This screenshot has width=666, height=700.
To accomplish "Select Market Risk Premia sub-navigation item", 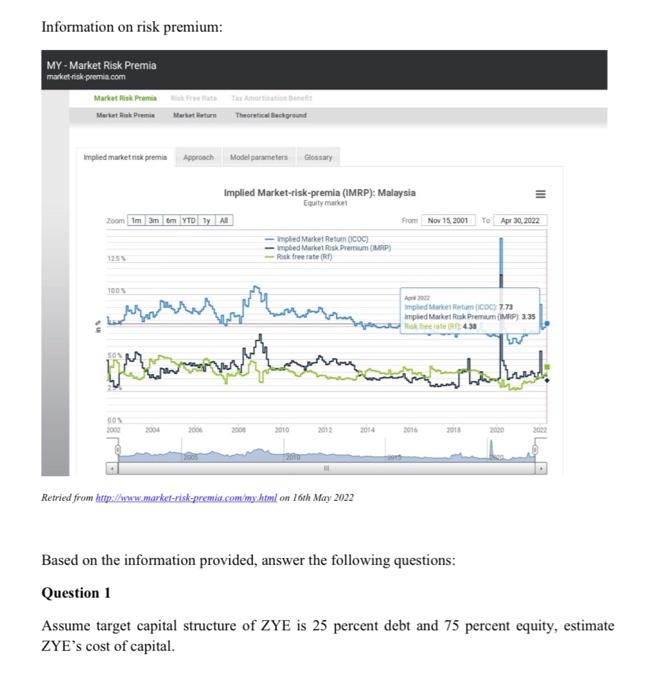I will coord(125,115).
